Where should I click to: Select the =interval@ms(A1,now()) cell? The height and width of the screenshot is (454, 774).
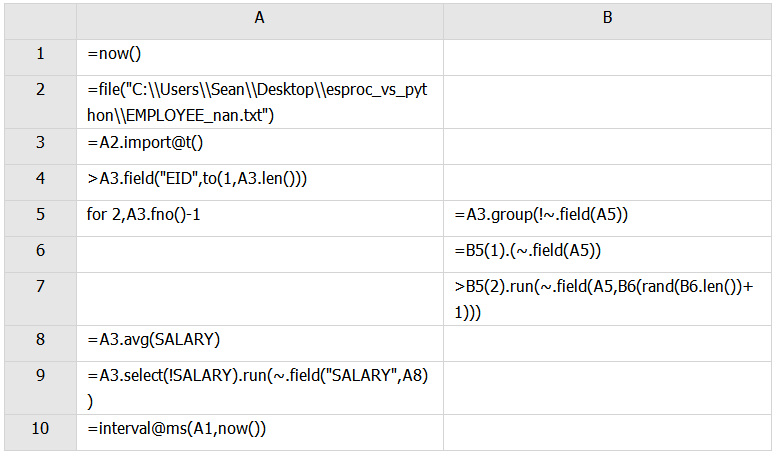260,432
